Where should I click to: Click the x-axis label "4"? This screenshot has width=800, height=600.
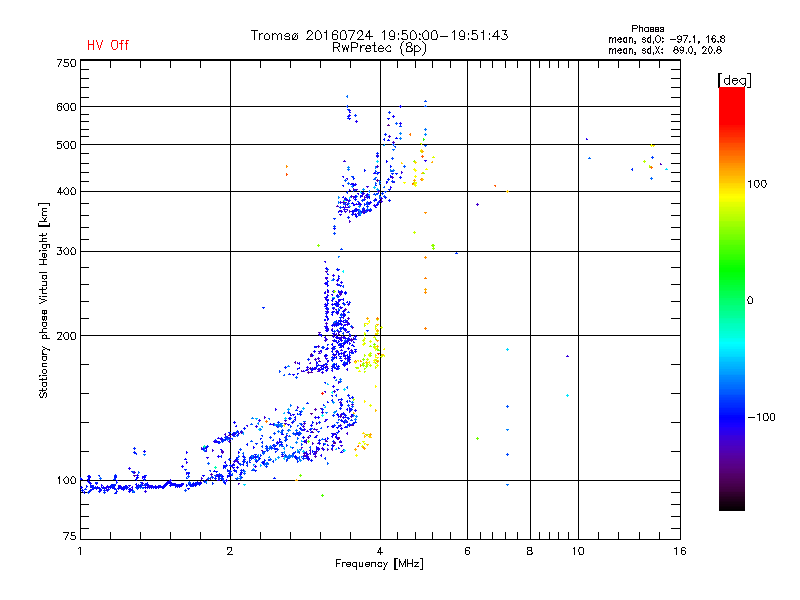pyautogui.click(x=380, y=551)
